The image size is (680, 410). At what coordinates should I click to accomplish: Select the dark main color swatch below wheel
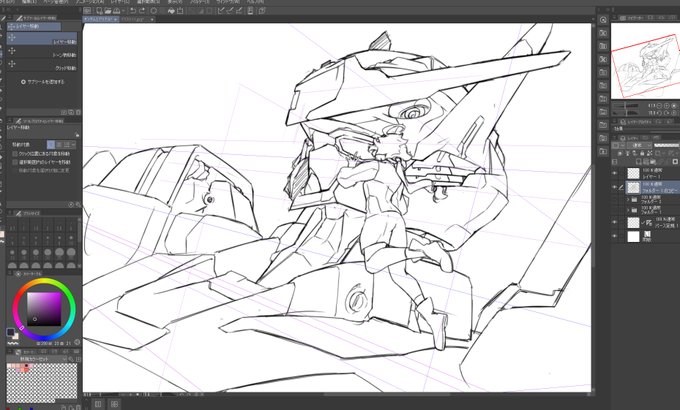10,332
